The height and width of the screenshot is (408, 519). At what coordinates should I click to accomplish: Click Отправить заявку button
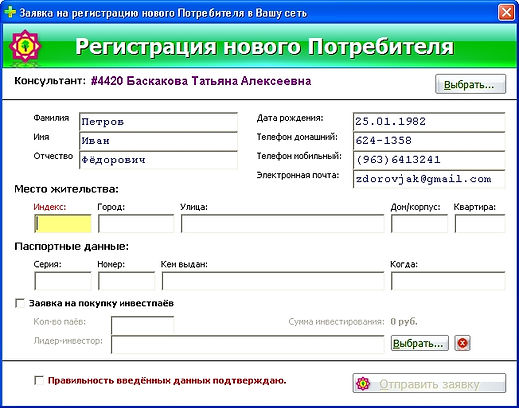(429, 383)
